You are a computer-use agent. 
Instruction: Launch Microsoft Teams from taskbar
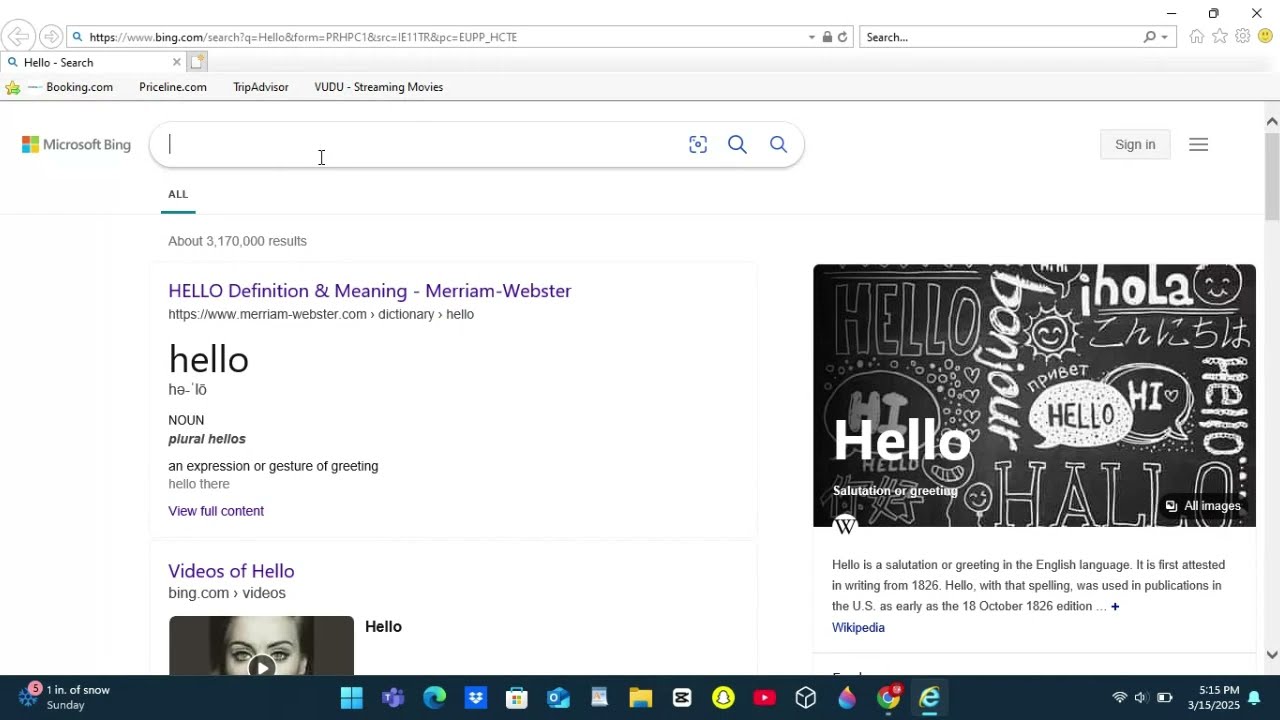pyautogui.click(x=393, y=698)
